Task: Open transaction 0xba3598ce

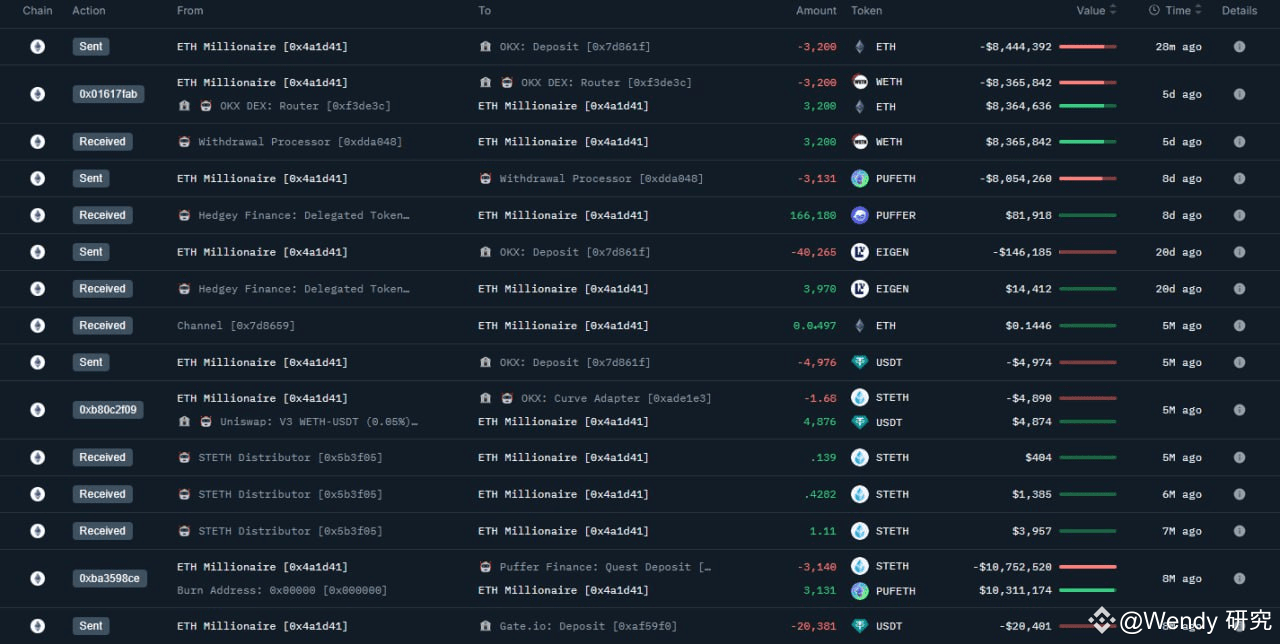Action: (x=110, y=578)
